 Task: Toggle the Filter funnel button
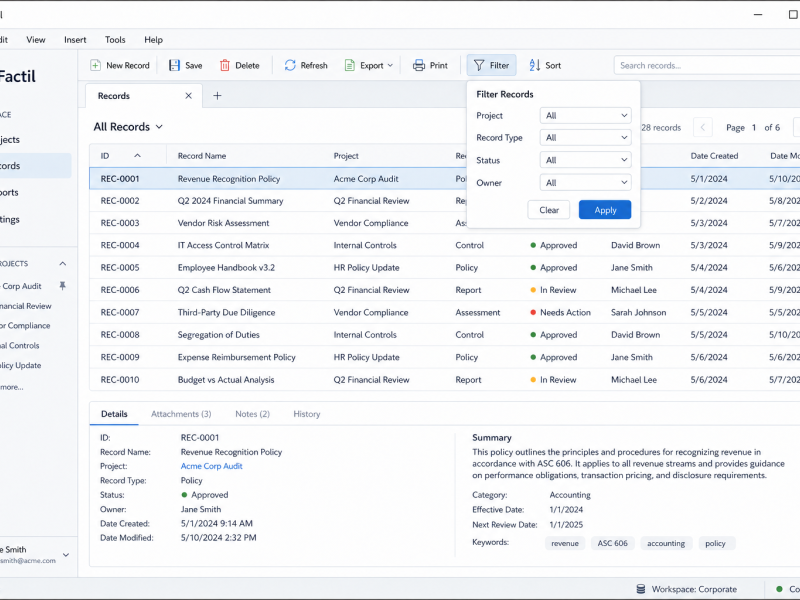point(491,65)
